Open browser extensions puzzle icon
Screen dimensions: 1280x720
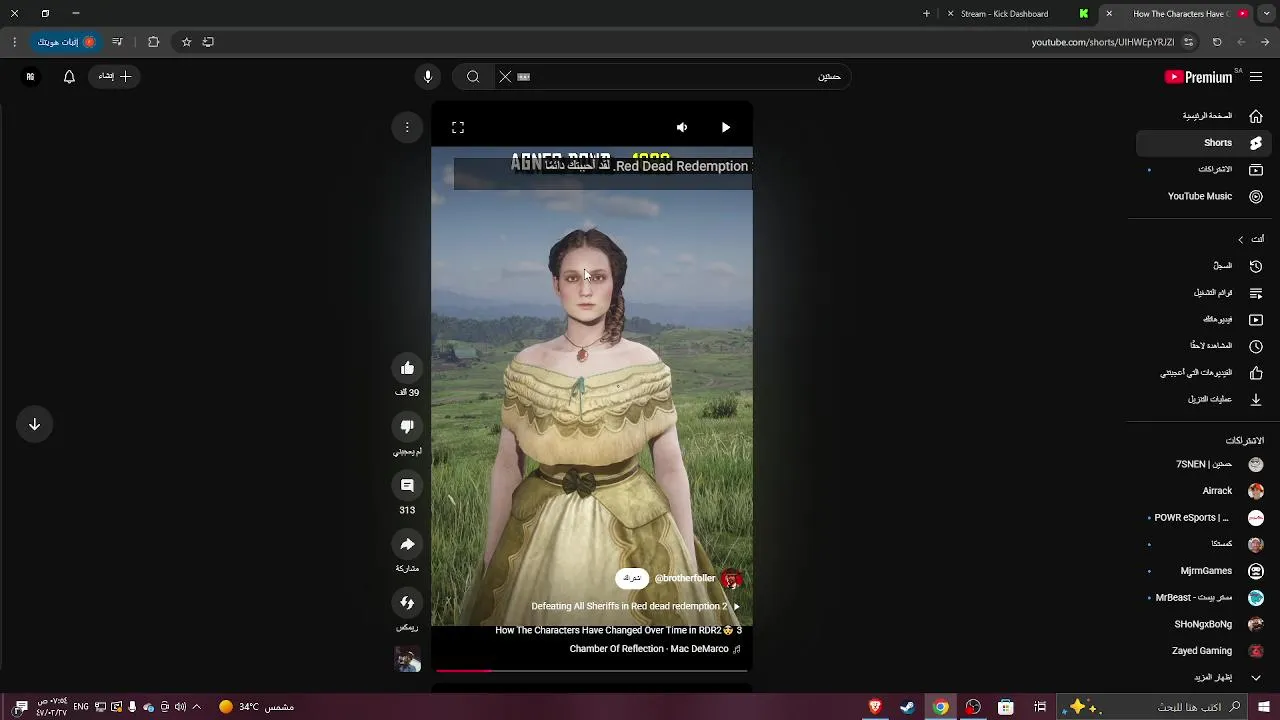pyautogui.click(x=153, y=42)
